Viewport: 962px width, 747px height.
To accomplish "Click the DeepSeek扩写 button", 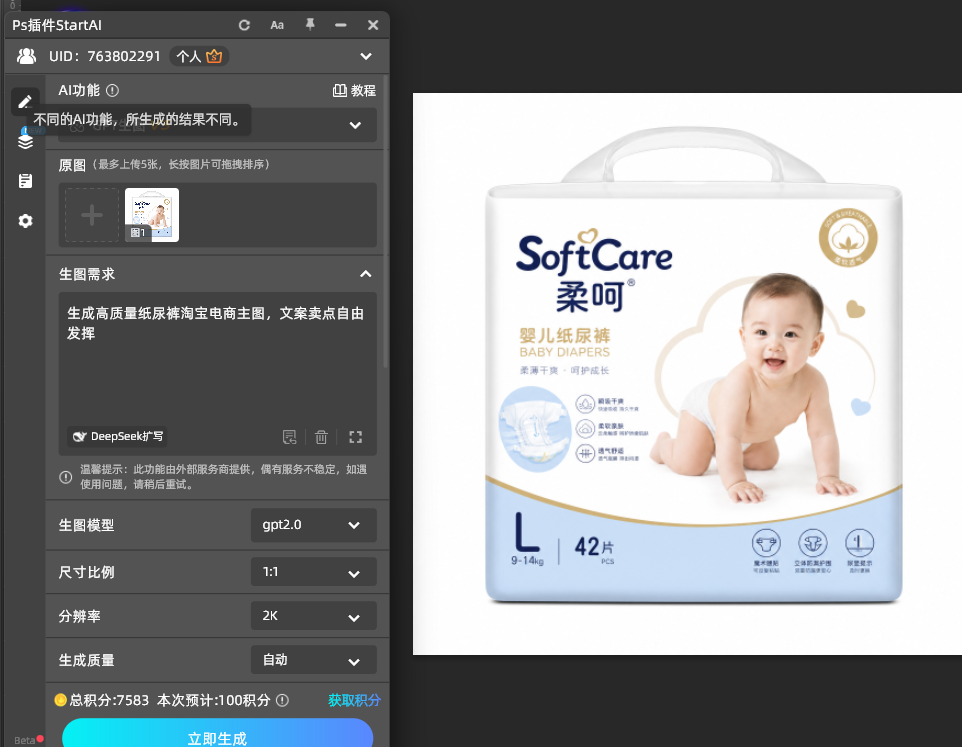I will pyautogui.click(x=117, y=437).
